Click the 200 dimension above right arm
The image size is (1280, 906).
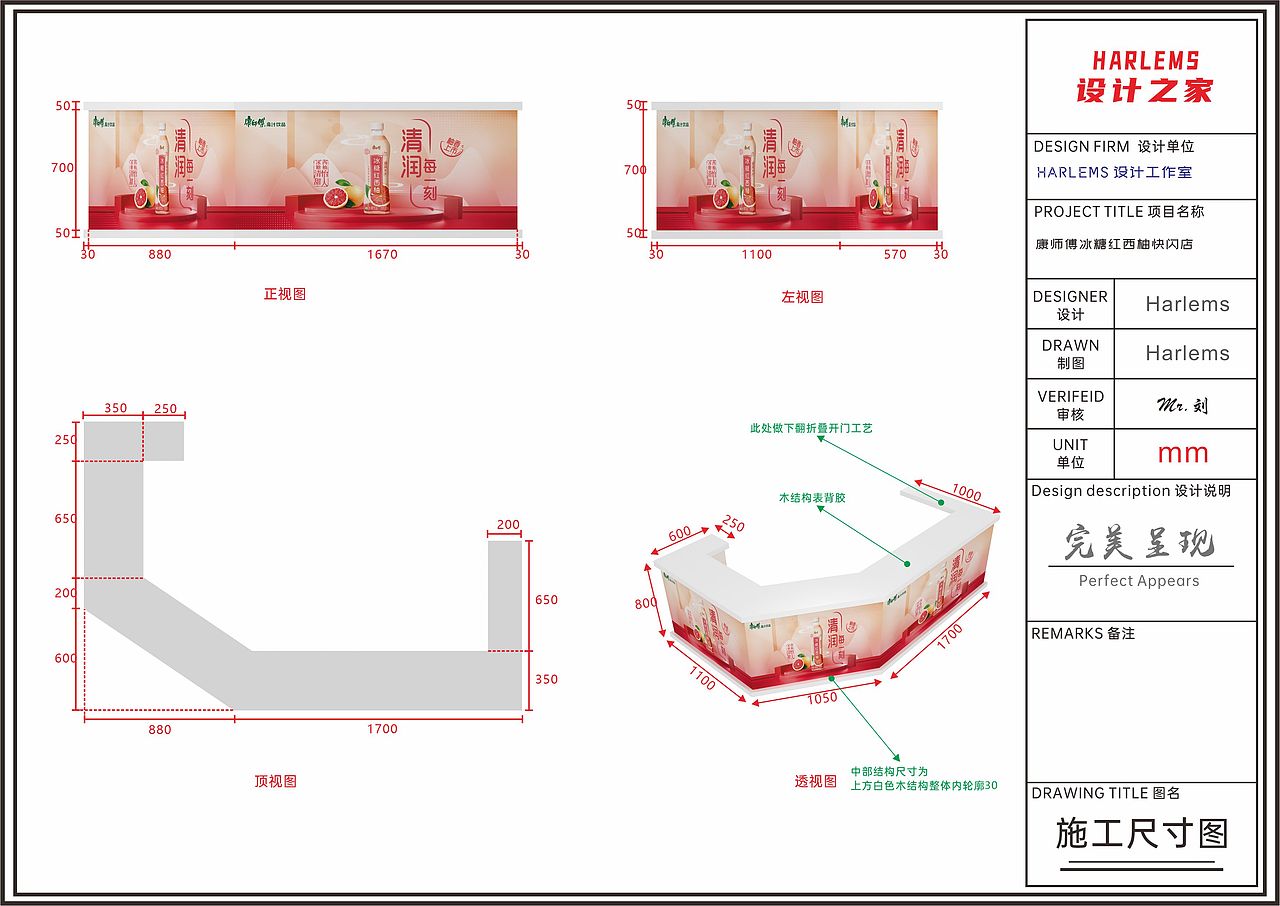(x=508, y=524)
